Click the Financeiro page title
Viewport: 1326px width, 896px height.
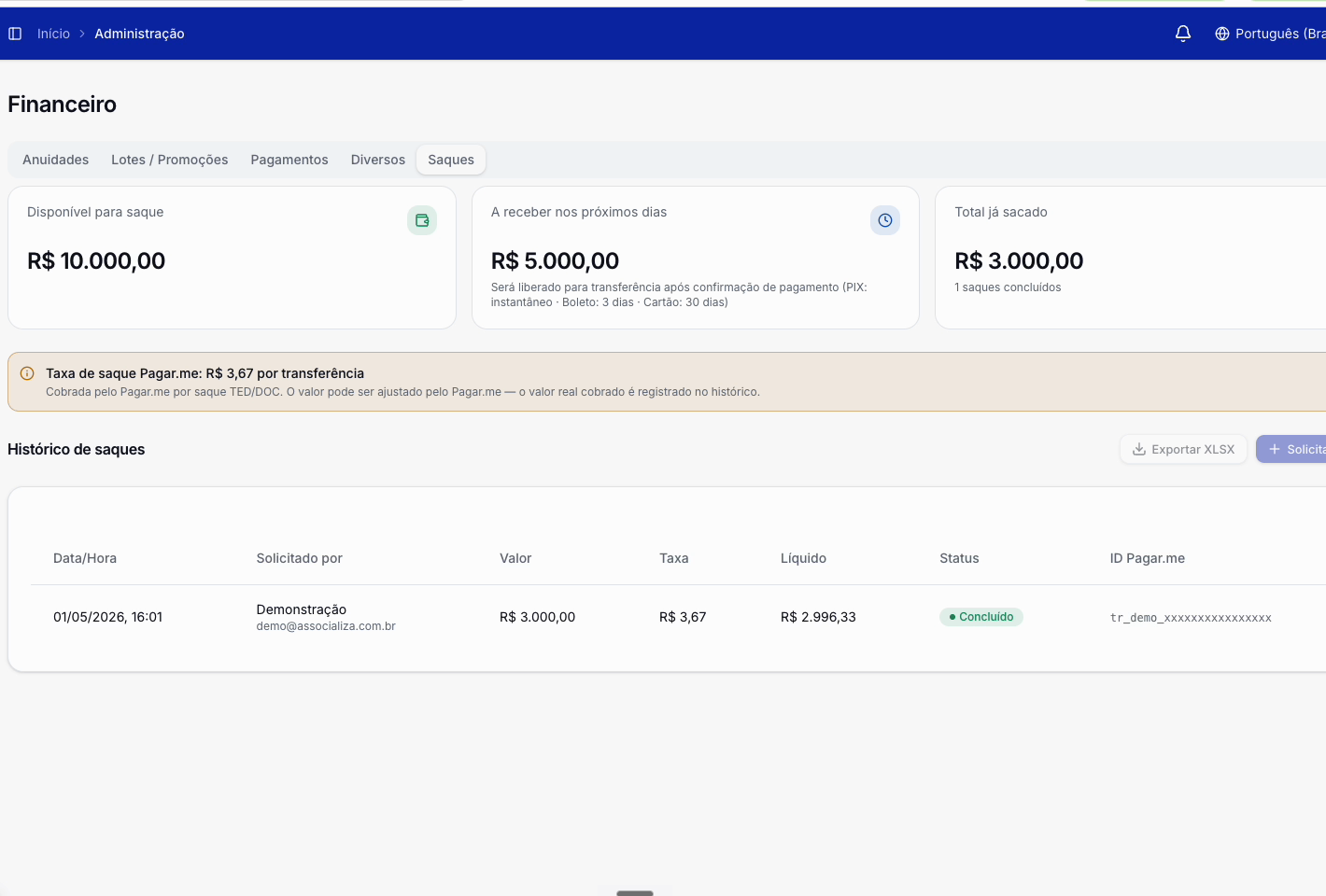(62, 104)
